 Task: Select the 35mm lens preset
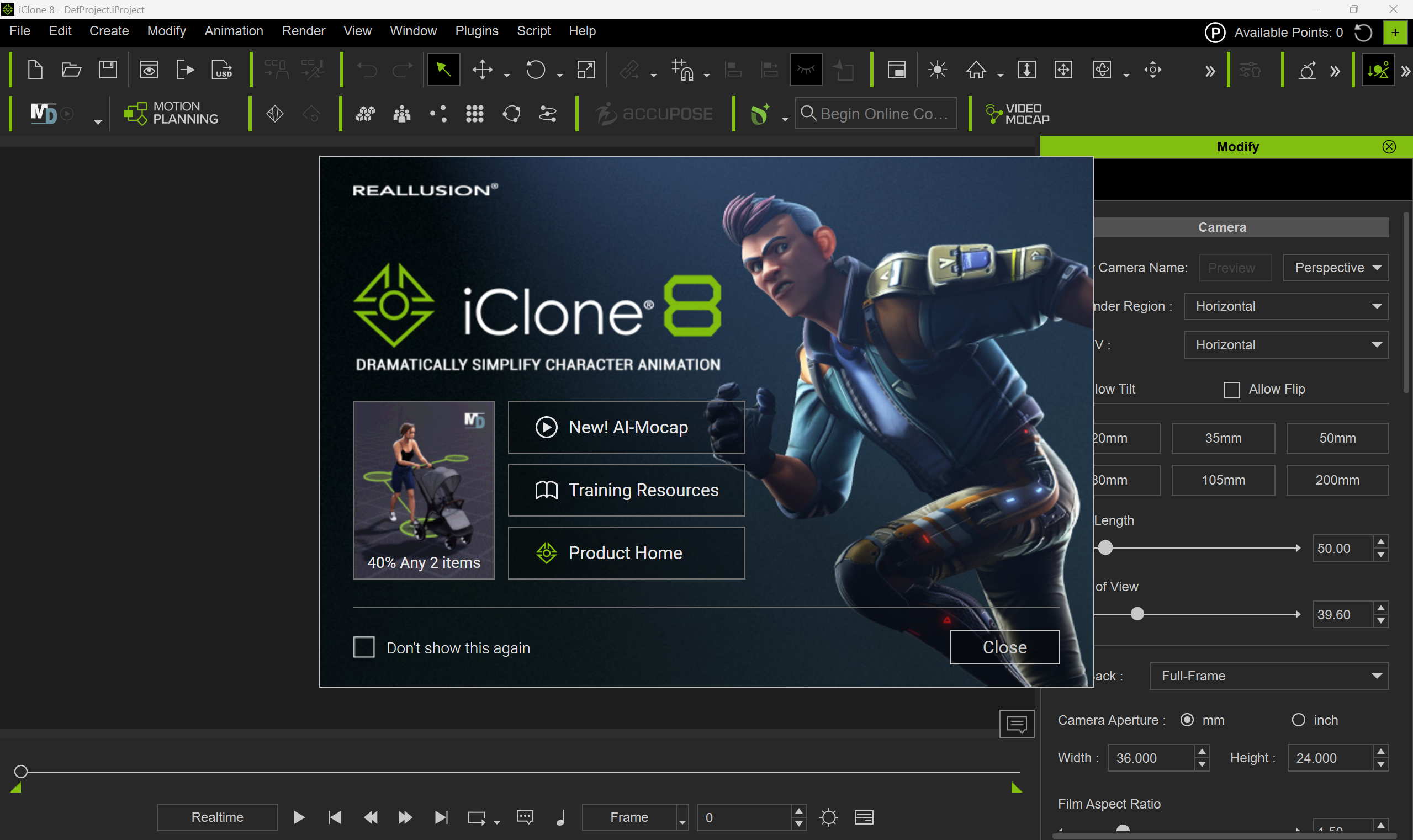pyautogui.click(x=1223, y=438)
